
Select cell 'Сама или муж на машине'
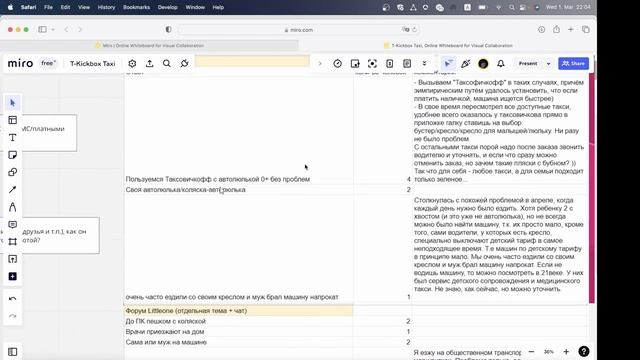[238, 342]
